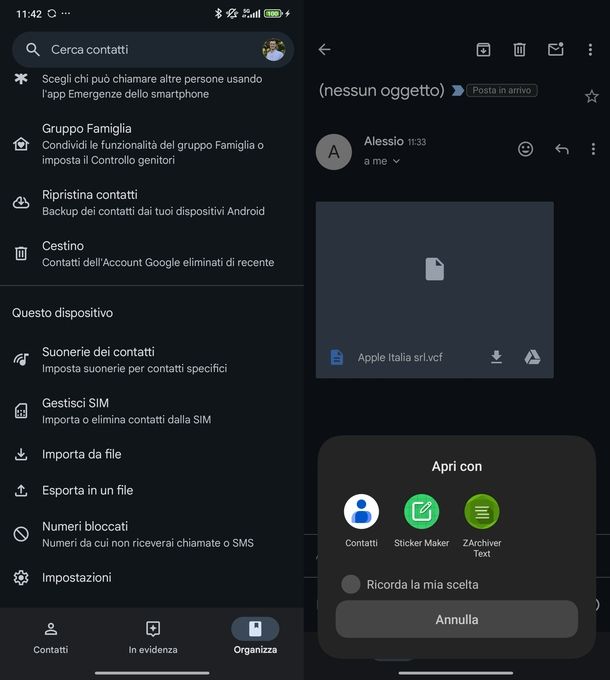
Task: Choose Importa da file
Action: (152, 454)
